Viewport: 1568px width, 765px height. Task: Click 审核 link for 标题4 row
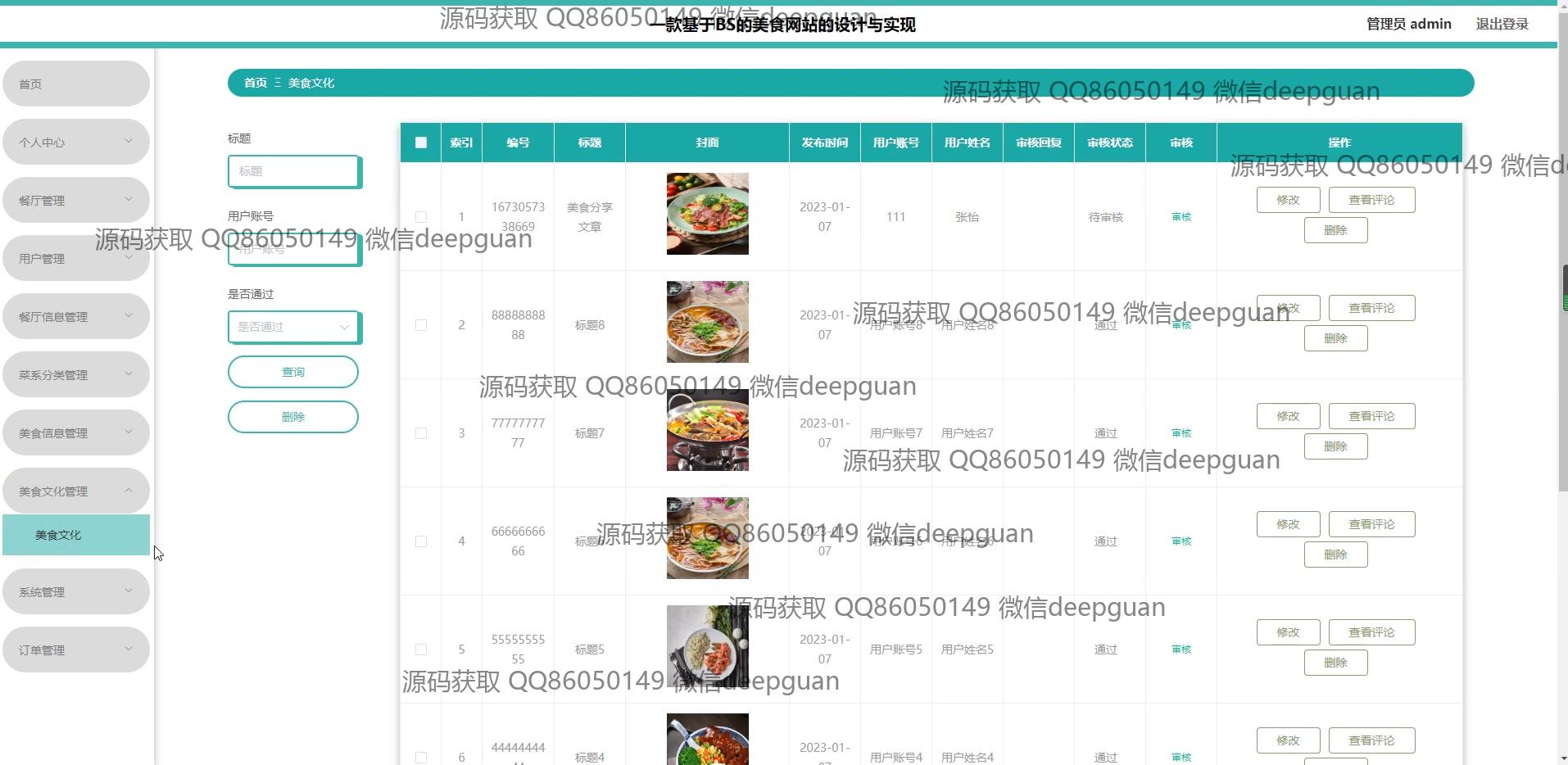pos(1181,758)
